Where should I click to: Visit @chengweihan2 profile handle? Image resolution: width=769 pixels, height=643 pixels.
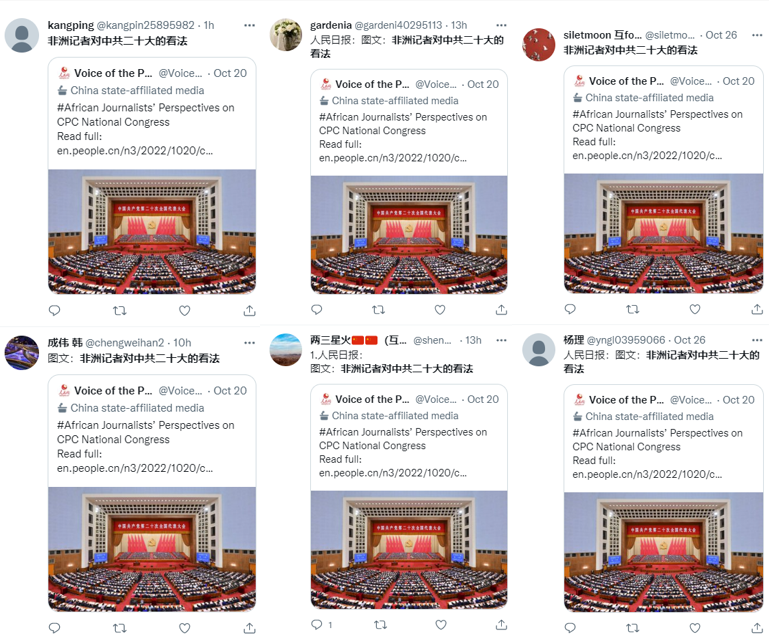125,343
